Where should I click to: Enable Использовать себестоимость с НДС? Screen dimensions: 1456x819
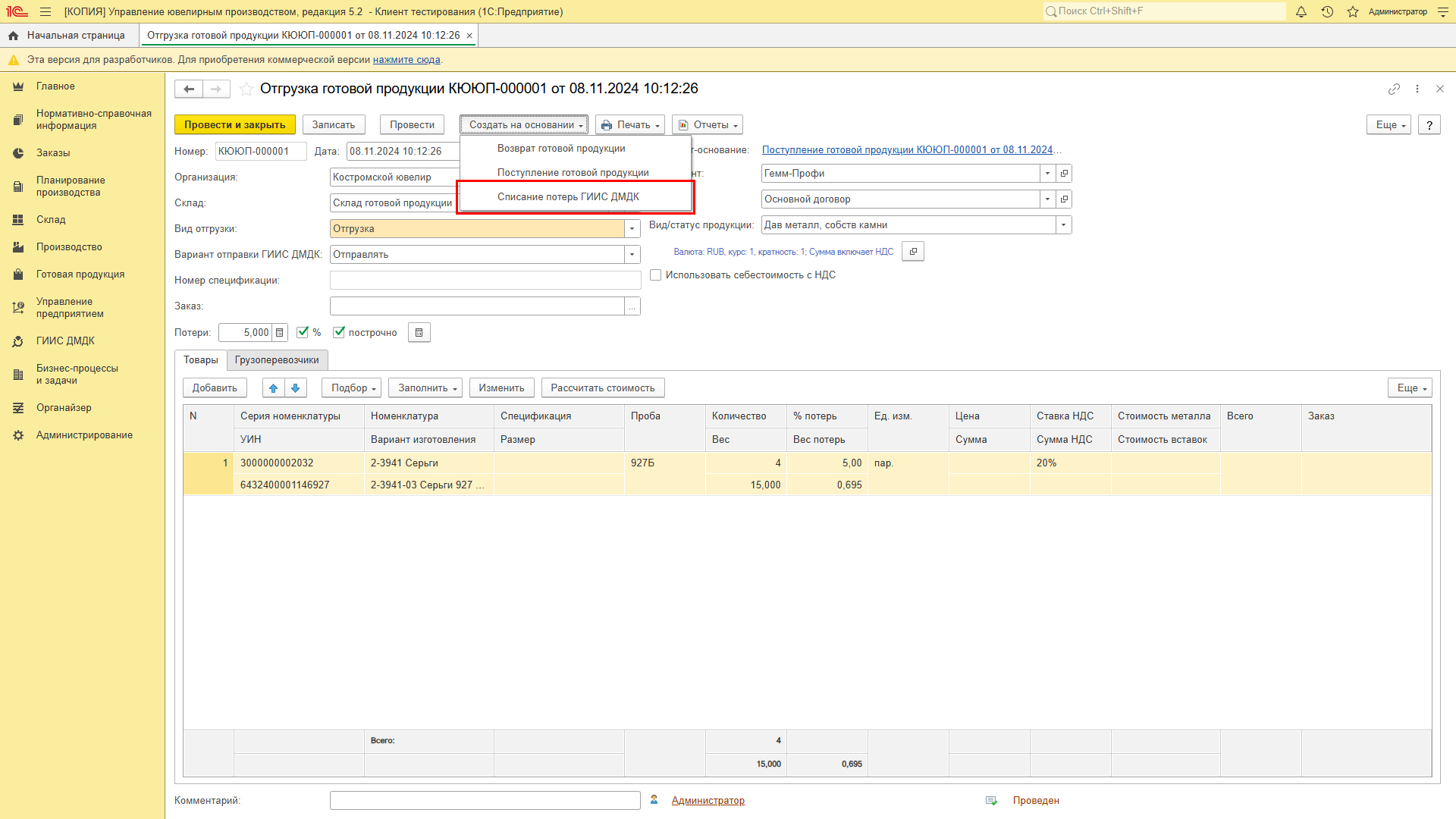click(x=656, y=275)
